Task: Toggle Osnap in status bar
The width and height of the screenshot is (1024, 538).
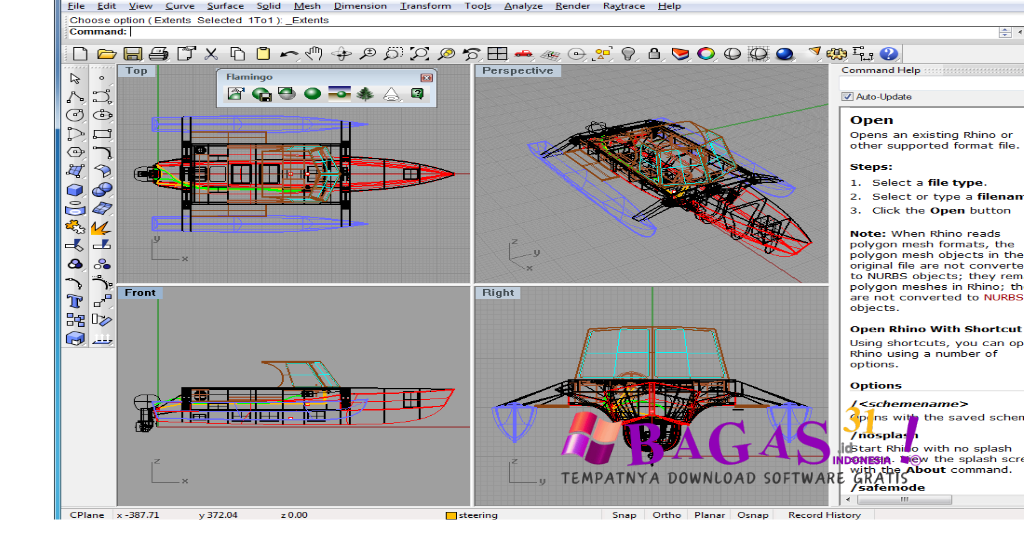Action: tap(752, 515)
